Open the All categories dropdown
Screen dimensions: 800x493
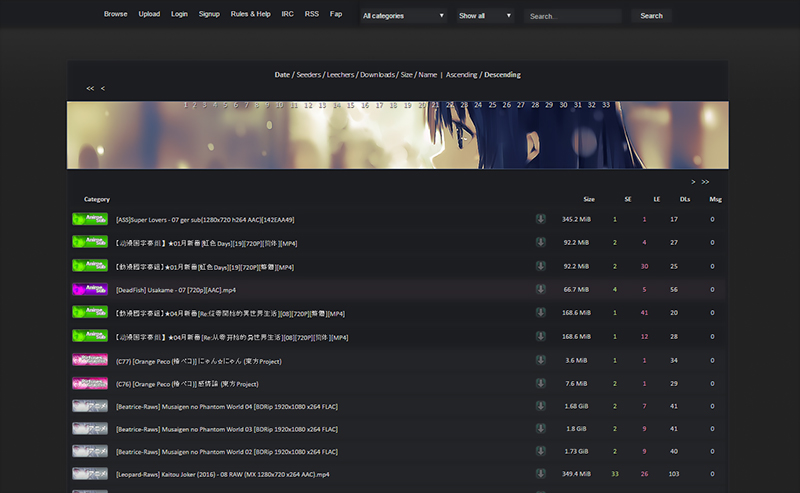click(x=403, y=16)
